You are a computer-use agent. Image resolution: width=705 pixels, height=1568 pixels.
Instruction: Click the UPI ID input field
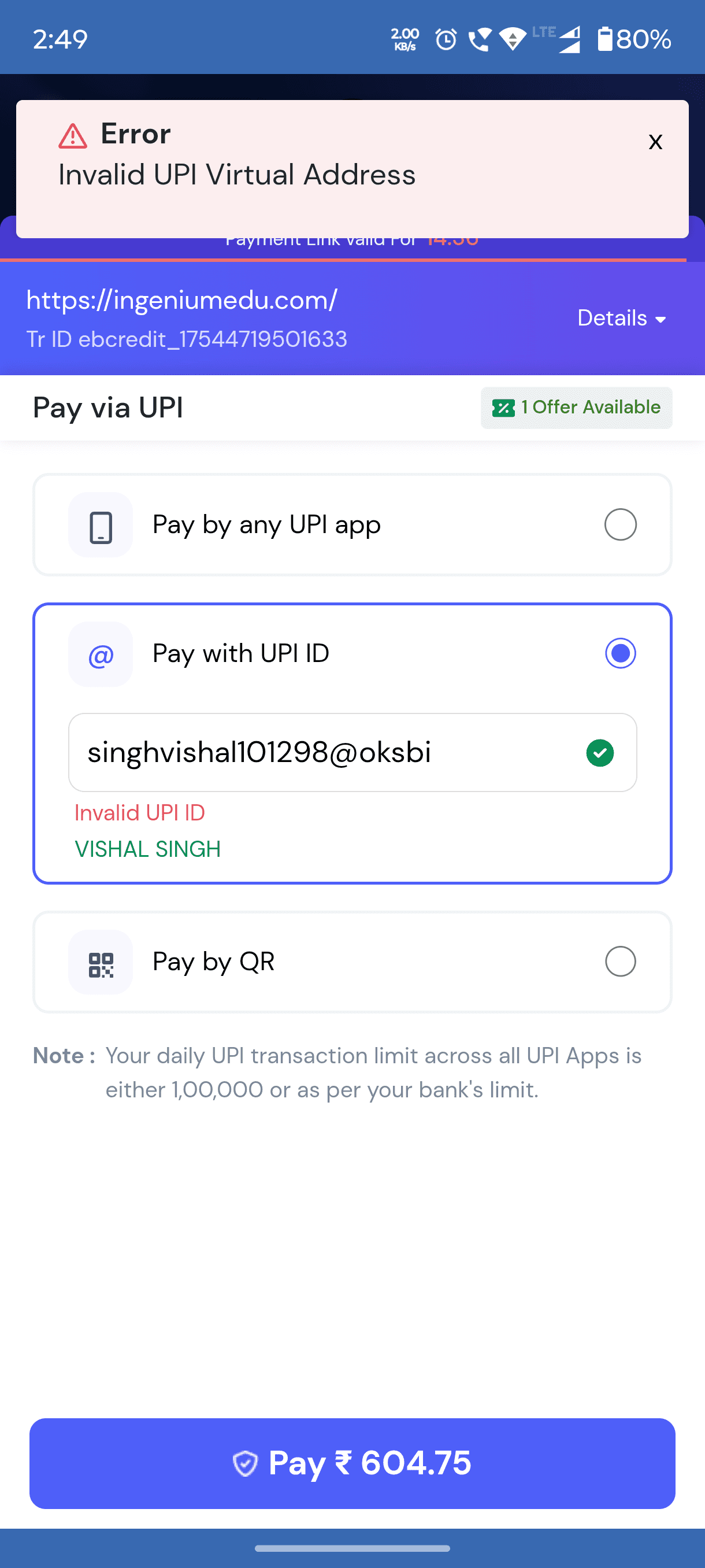click(x=352, y=753)
